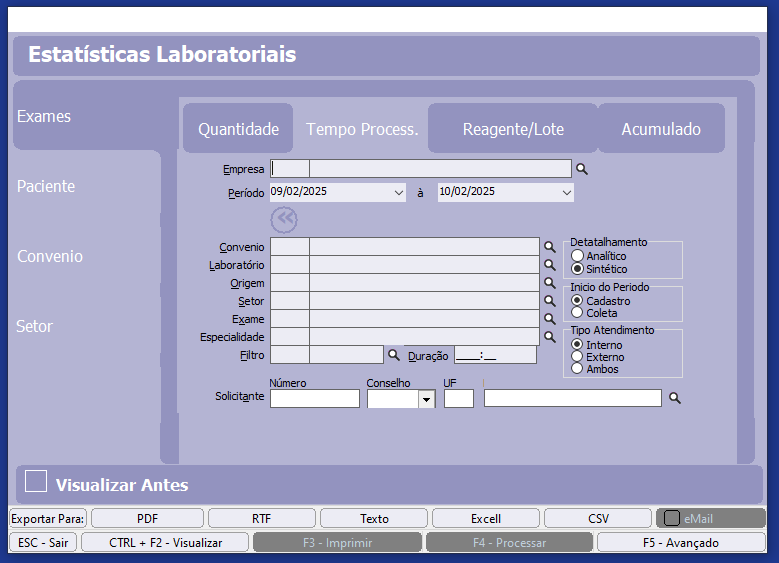
Task: Enable the Visualizar Antes checkbox
Action: 36,482
